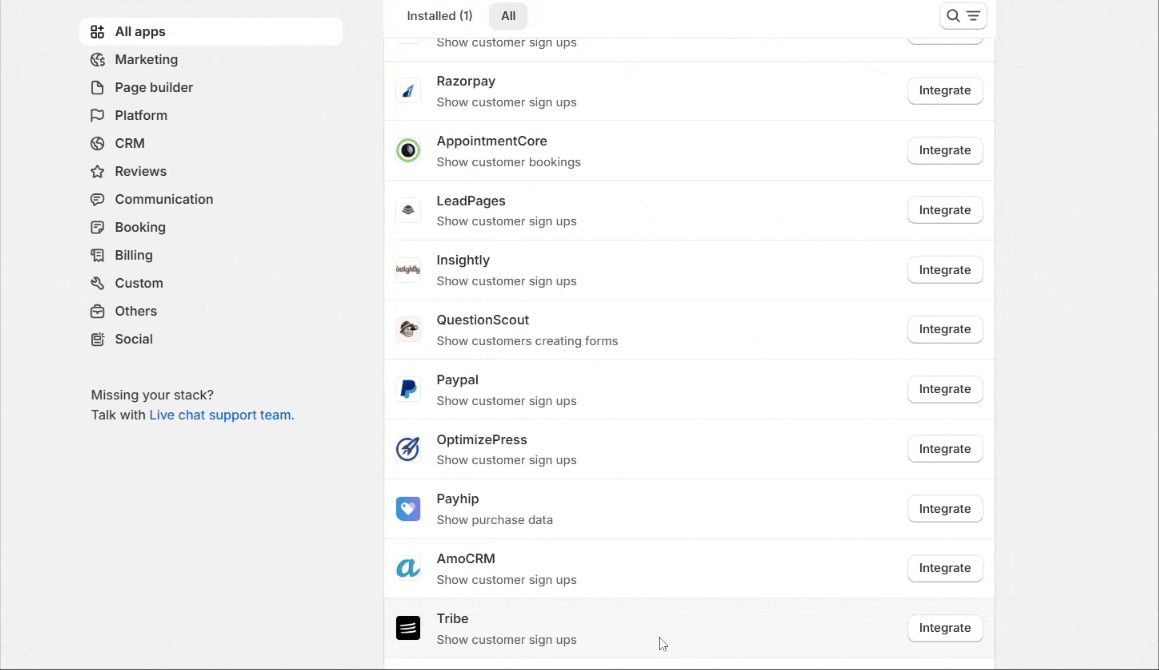Click 'Show purchase data' description

pyautogui.click(x=494, y=520)
